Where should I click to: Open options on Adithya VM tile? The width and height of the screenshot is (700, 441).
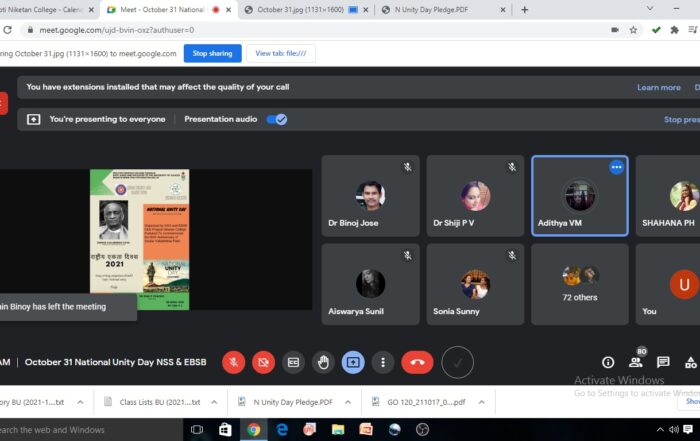click(617, 167)
